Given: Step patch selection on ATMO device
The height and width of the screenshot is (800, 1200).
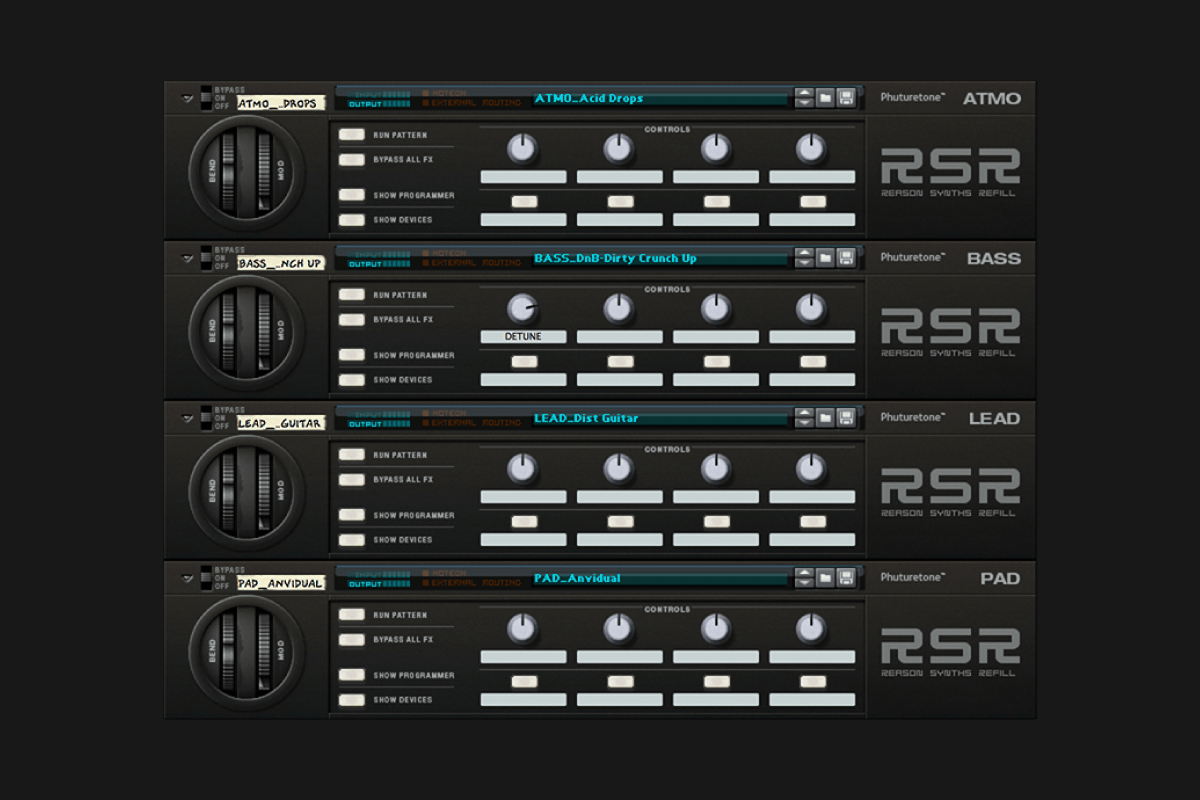Looking at the screenshot, I should 804,98.
